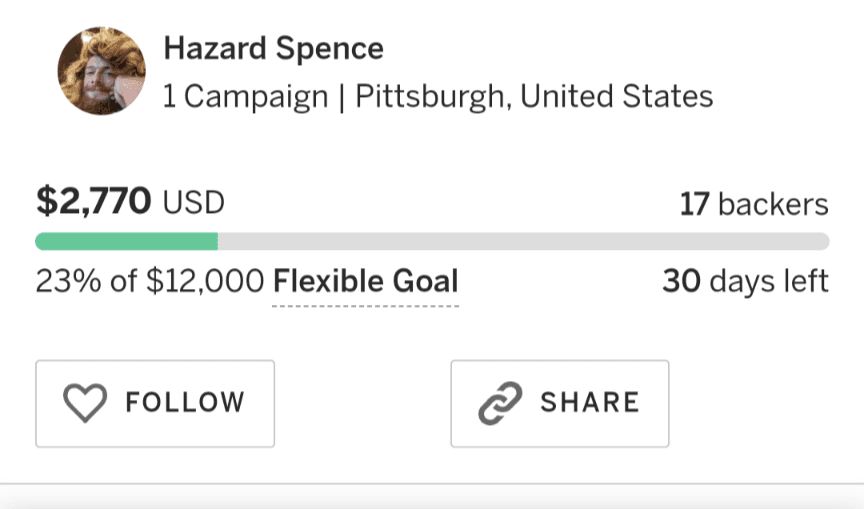Viewport: 864px width, 509px height.
Task: Click the heart icon on Follow button
Action: [84, 403]
